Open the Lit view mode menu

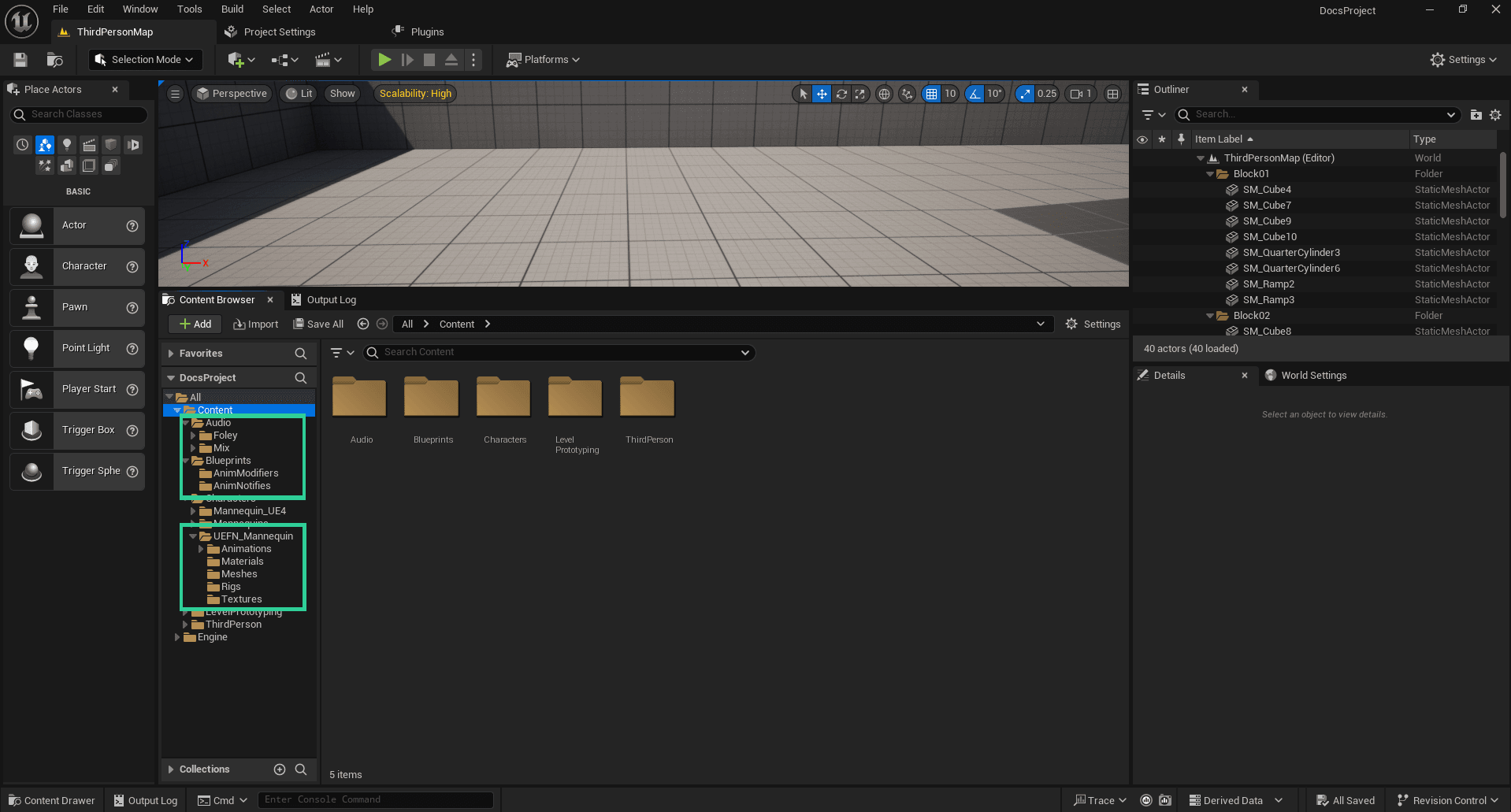coord(299,94)
